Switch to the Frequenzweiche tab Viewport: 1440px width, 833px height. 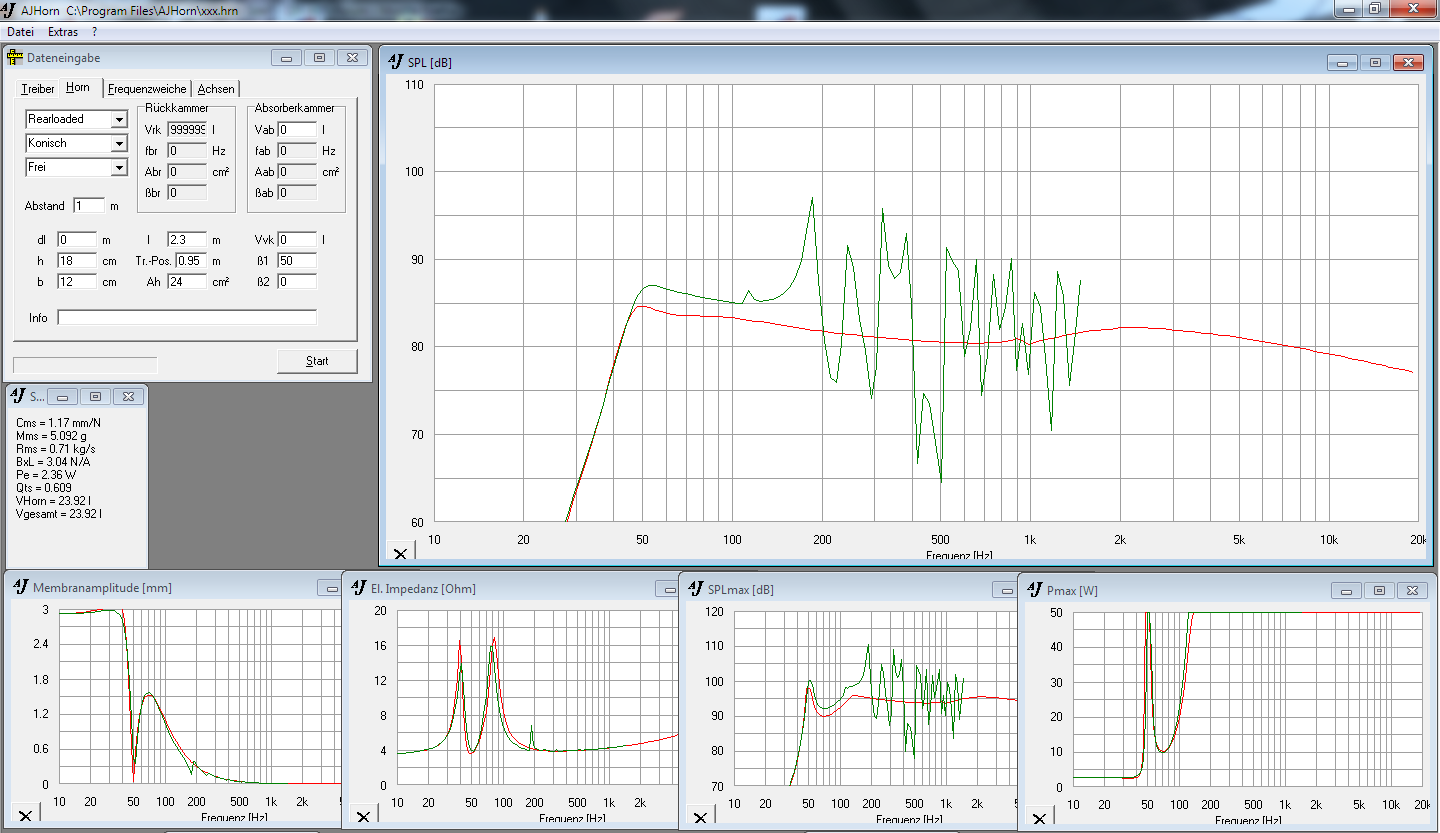147,89
